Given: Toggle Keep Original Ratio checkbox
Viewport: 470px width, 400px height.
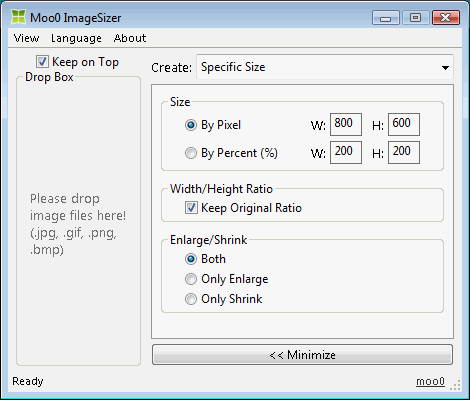Looking at the screenshot, I should (191, 208).
